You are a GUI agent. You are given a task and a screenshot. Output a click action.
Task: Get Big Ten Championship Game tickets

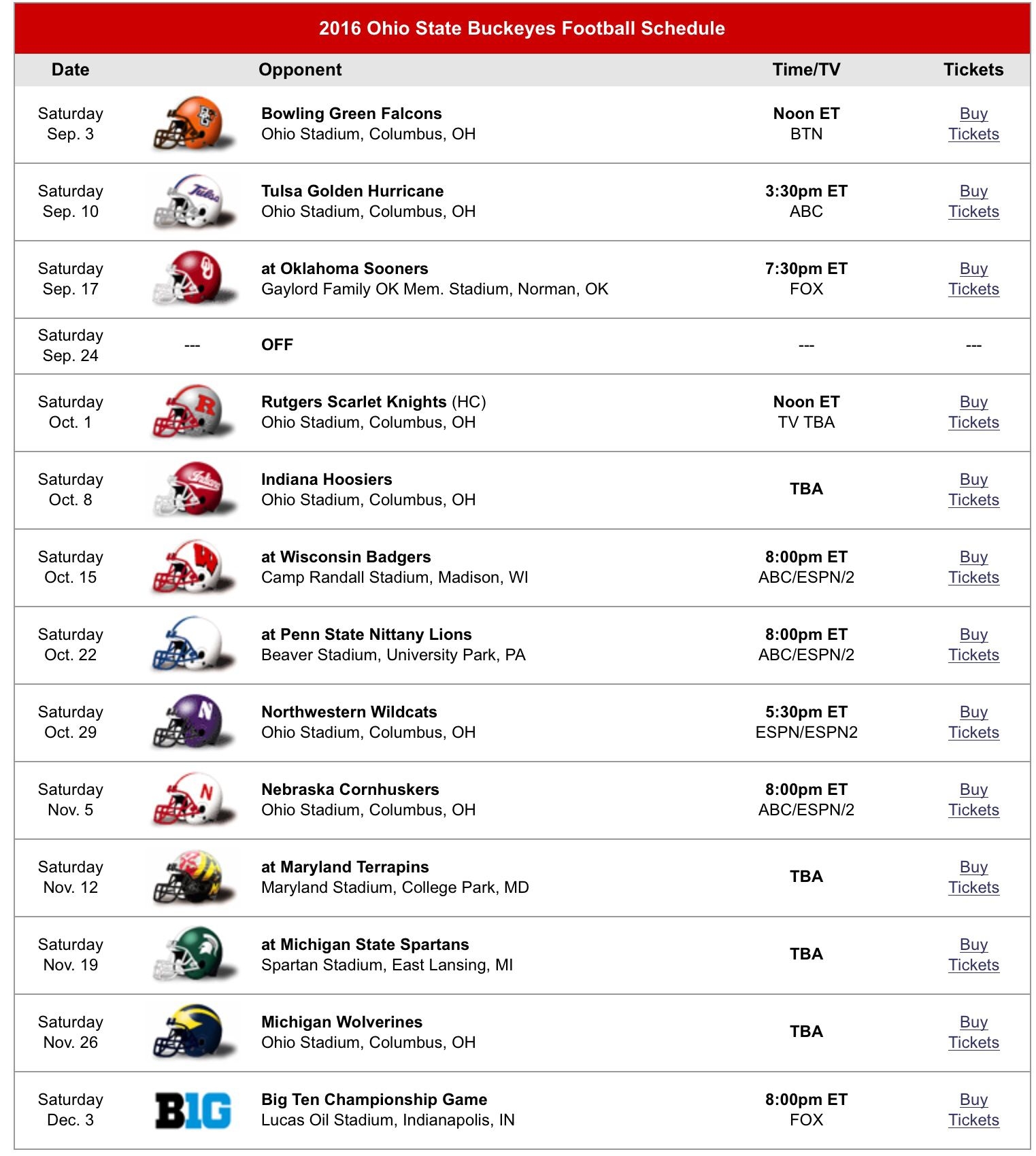[x=973, y=1110]
